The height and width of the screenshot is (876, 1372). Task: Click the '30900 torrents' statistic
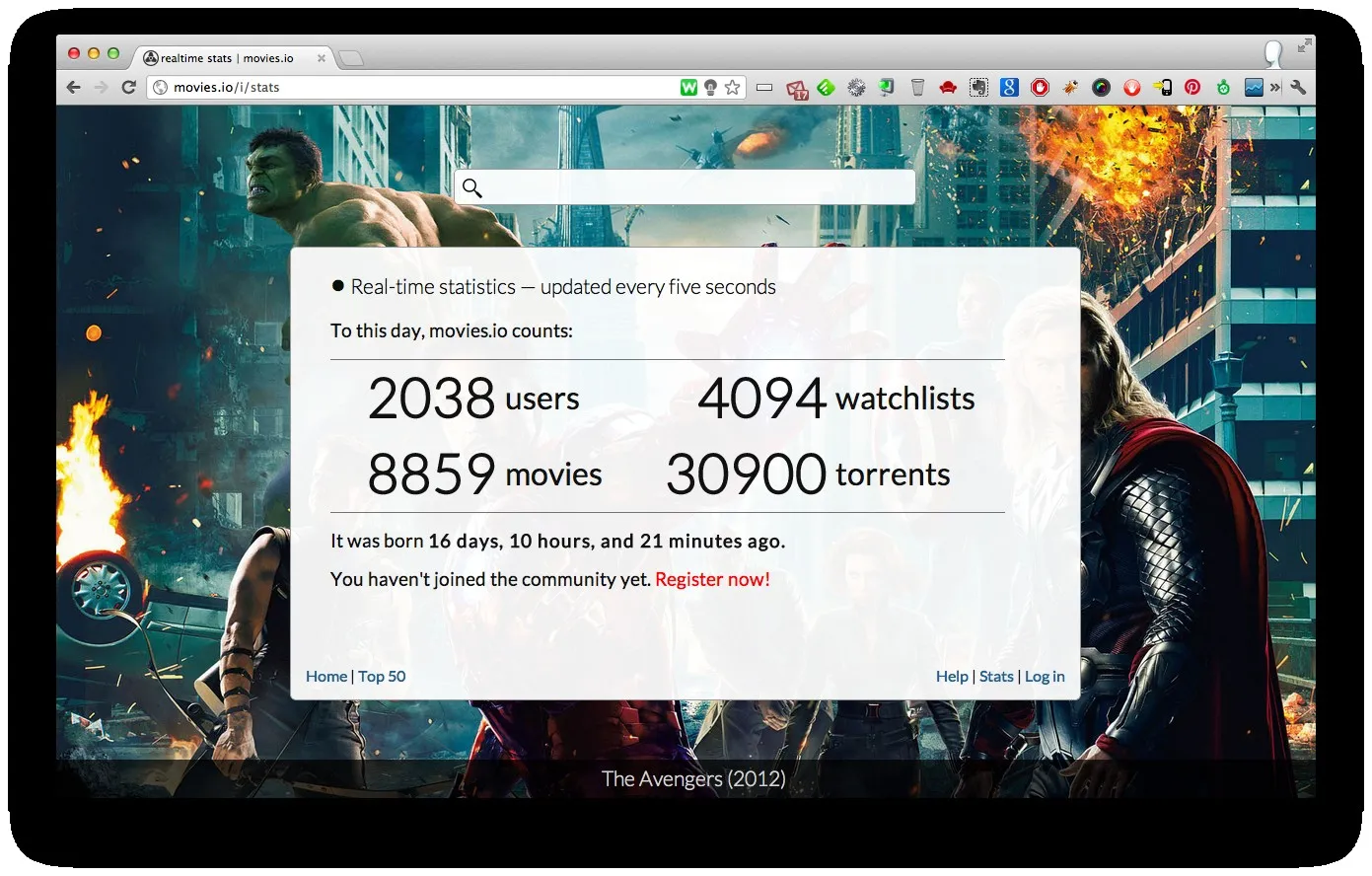808,474
